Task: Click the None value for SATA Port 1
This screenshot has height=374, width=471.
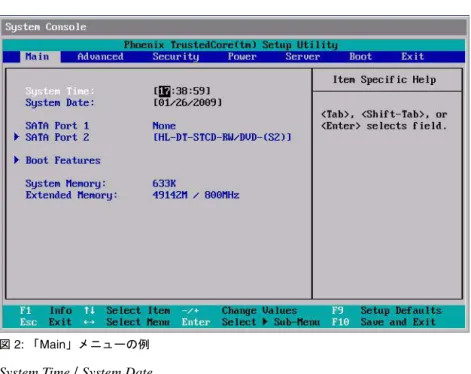Action: [x=164, y=126]
